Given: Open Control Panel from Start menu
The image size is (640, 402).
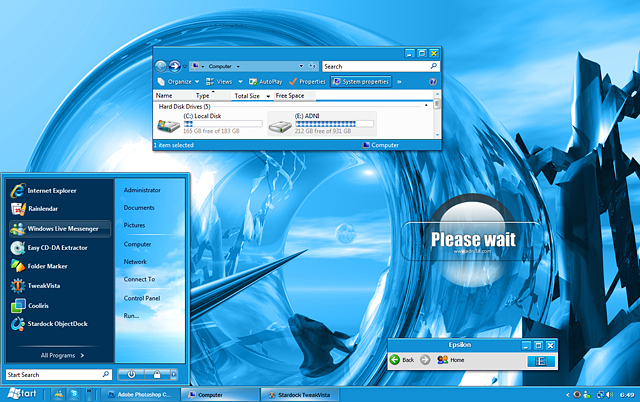Looking at the screenshot, I should 142,298.
